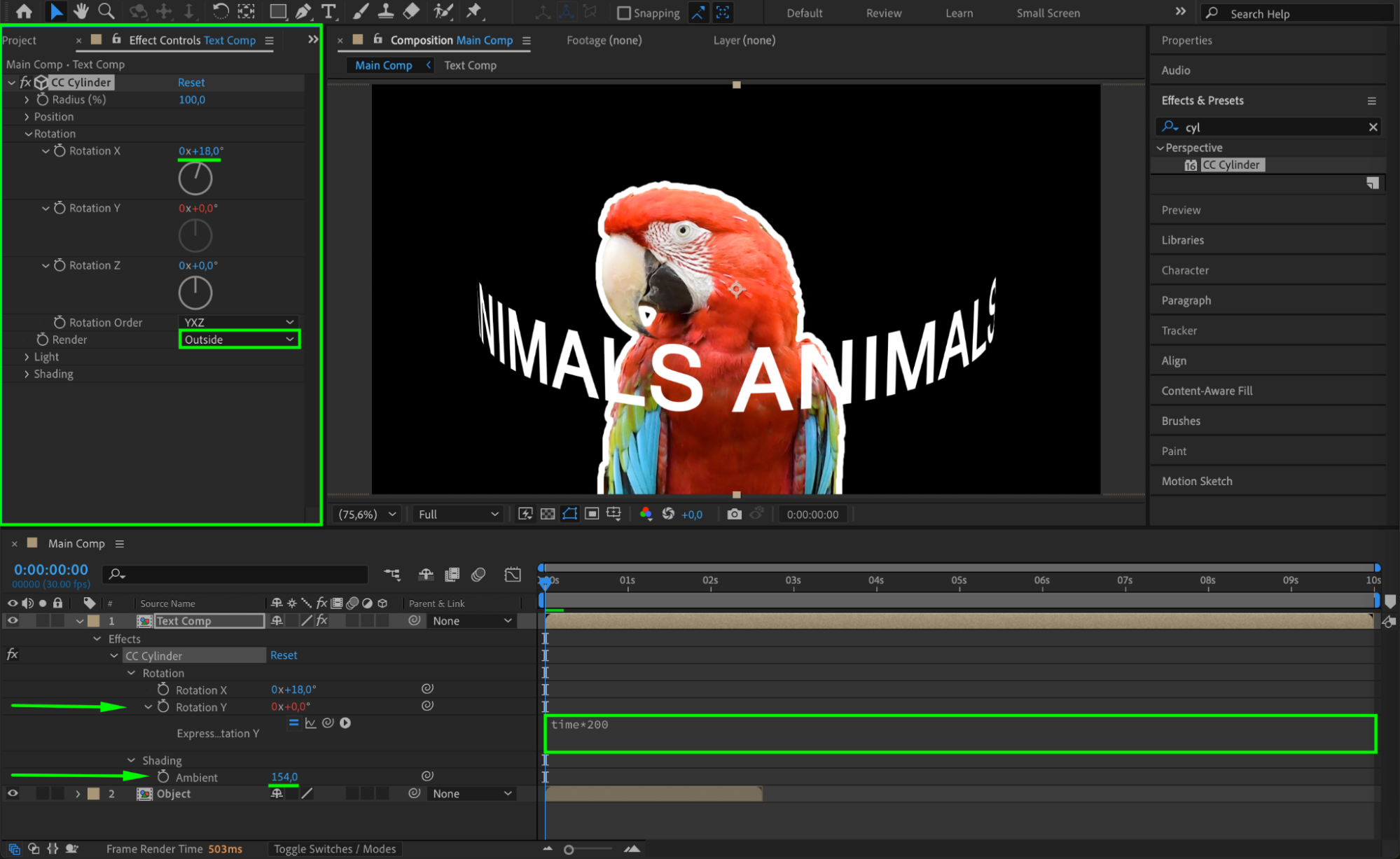Viewport: 1400px width, 859px height.
Task: Open the Rotation Order YXZ dropdown
Action: (239, 322)
